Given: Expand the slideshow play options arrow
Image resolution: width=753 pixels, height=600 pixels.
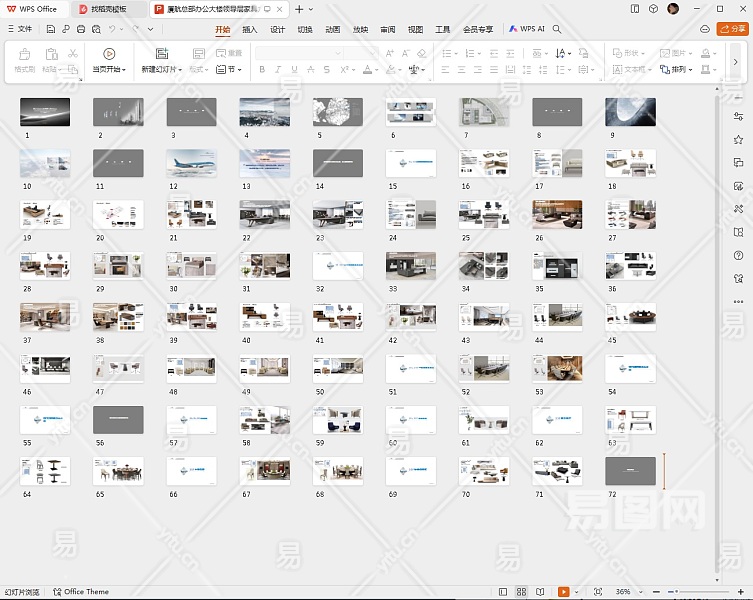Looking at the screenshot, I should click(x=576, y=592).
